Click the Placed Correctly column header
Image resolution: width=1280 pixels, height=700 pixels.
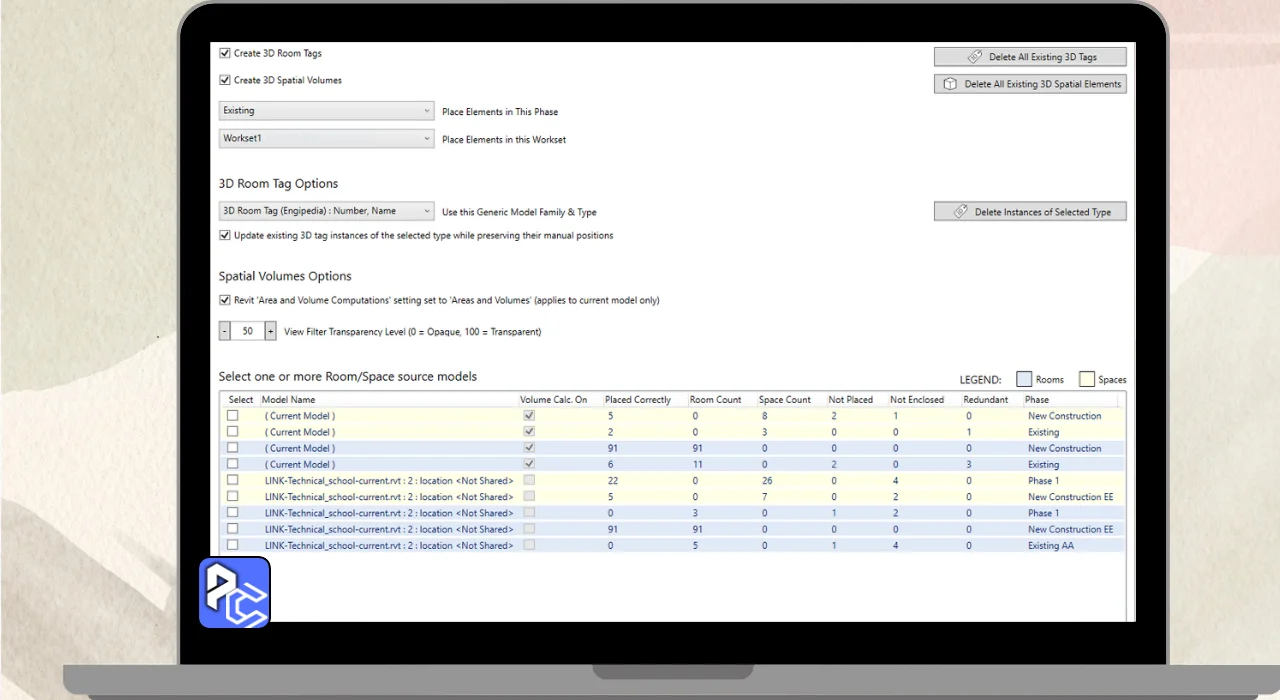pos(637,400)
